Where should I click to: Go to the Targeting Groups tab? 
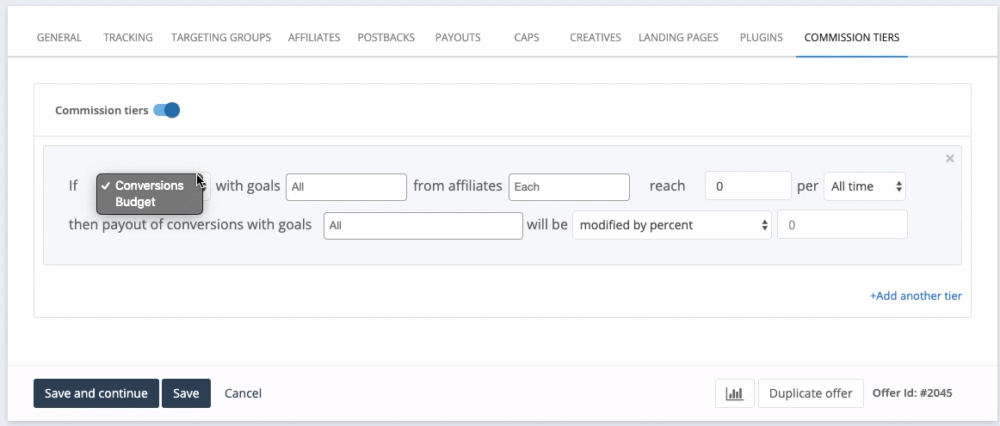click(221, 38)
